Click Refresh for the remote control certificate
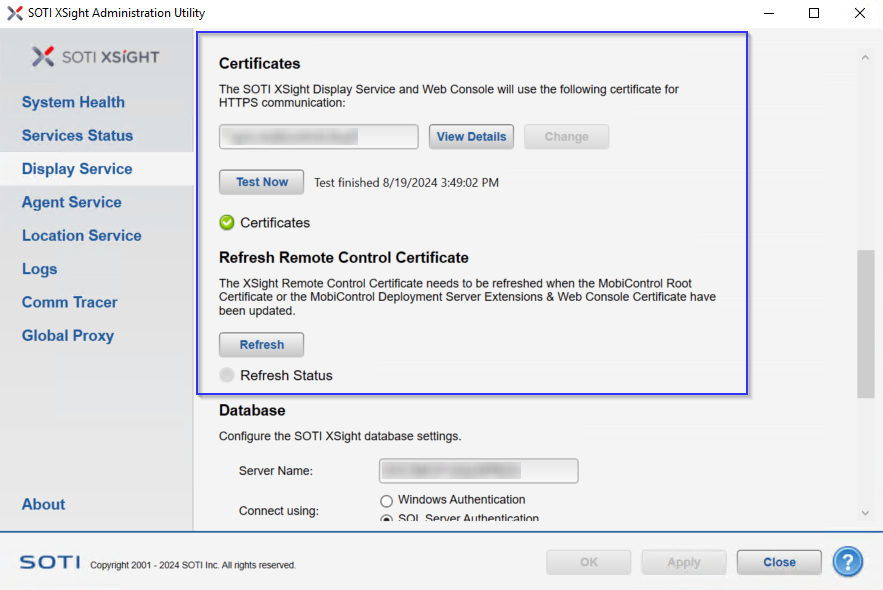 pos(261,345)
